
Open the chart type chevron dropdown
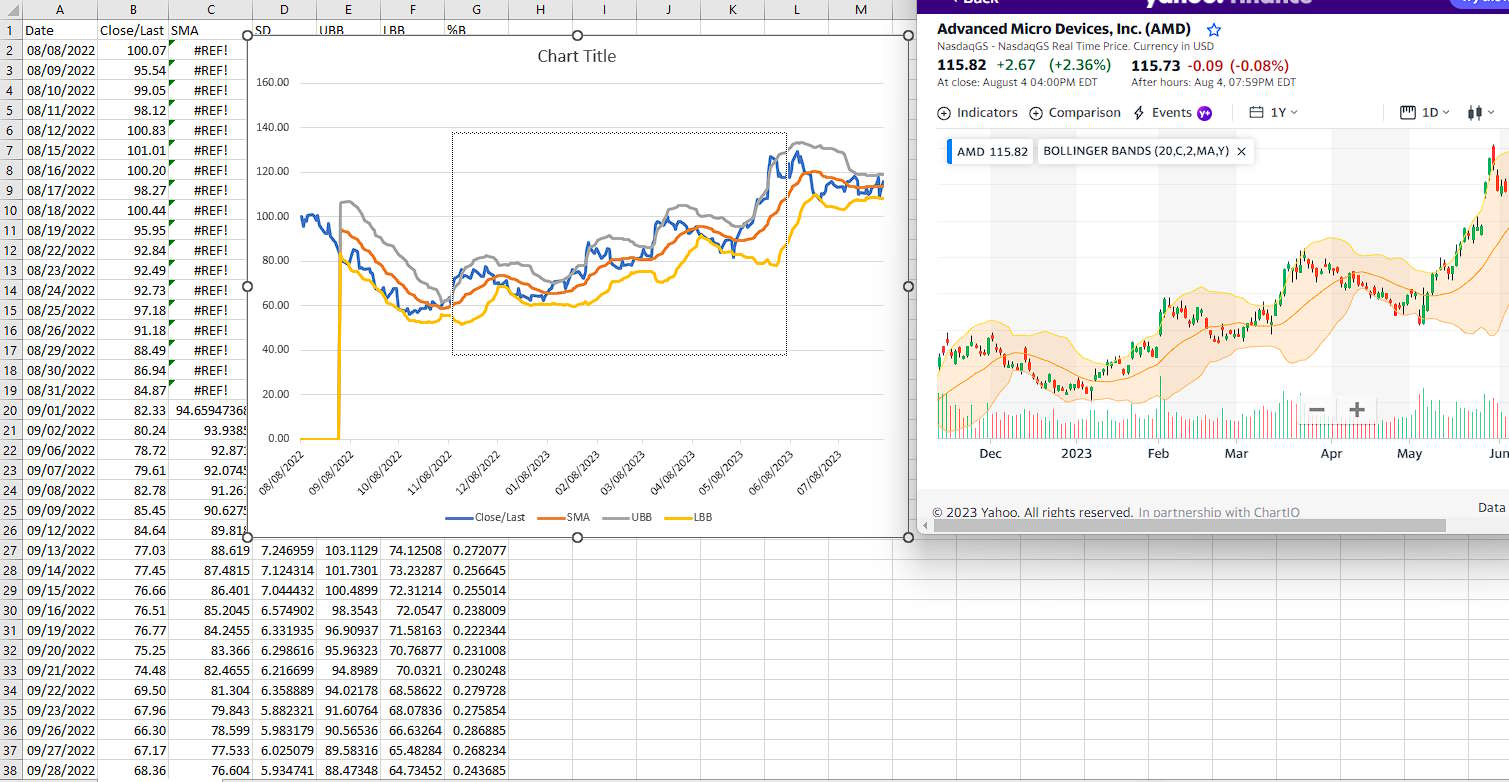tap(1490, 113)
